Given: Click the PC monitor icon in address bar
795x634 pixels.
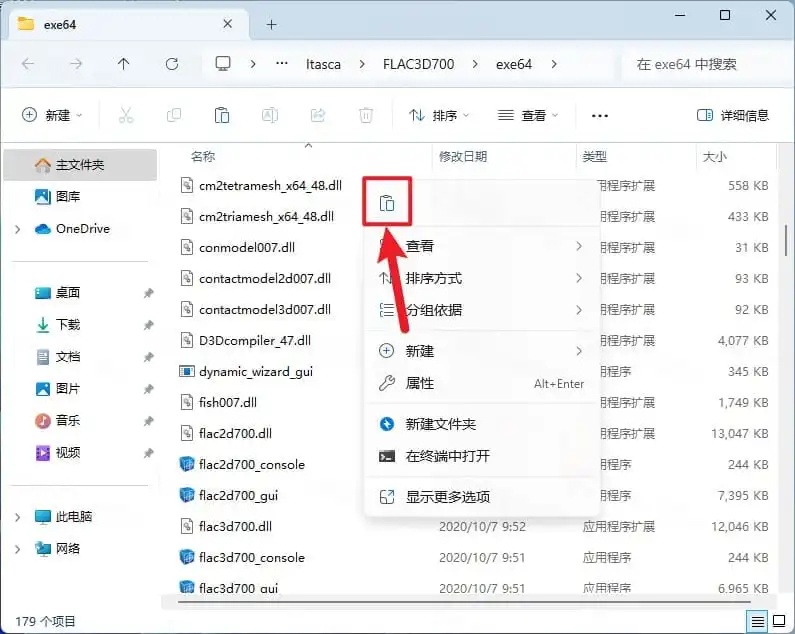Looking at the screenshot, I should tap(223, 64).
